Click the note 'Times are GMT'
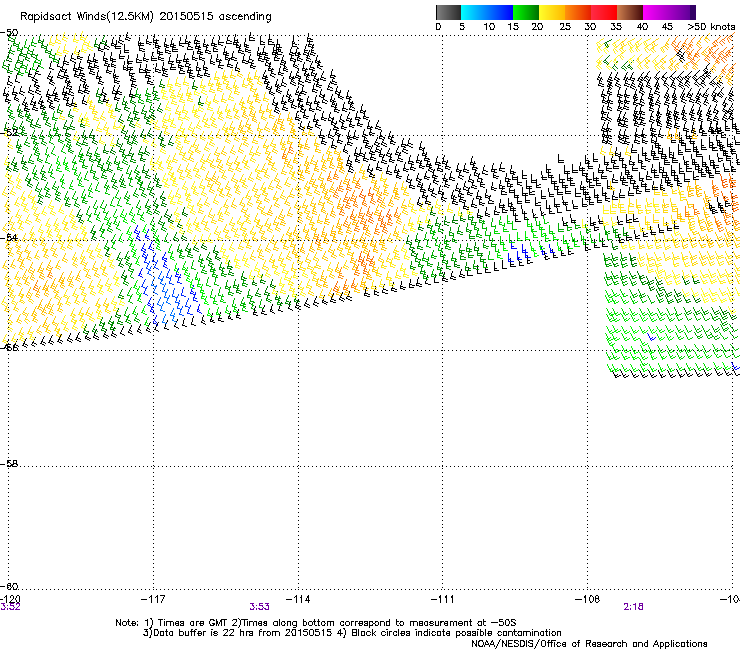Viewport: 740px width, 650px height. click(x=191, y=623)
